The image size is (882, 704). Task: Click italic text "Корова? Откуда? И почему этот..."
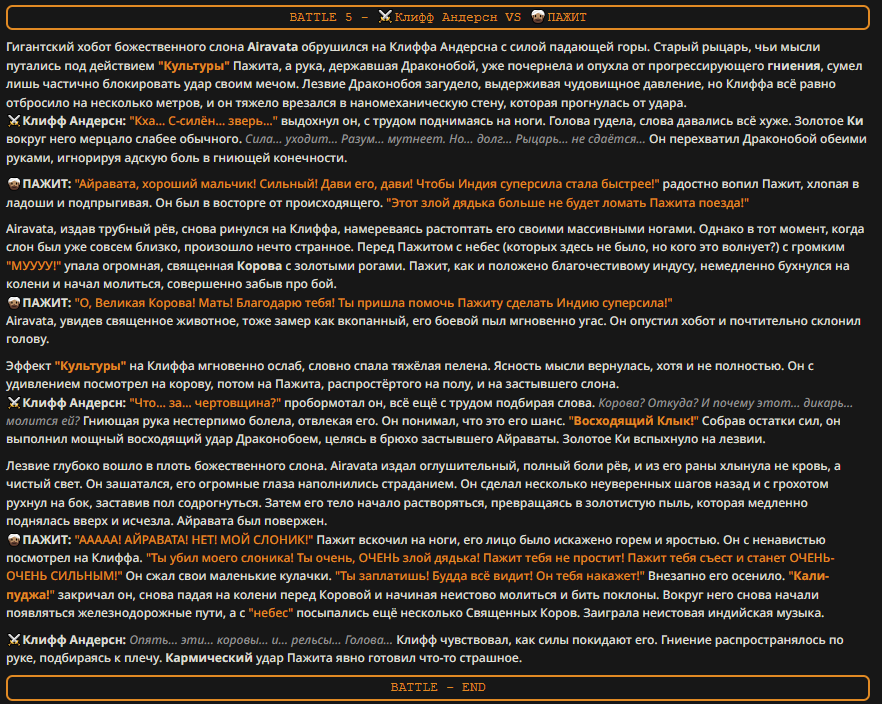point(700,403)
